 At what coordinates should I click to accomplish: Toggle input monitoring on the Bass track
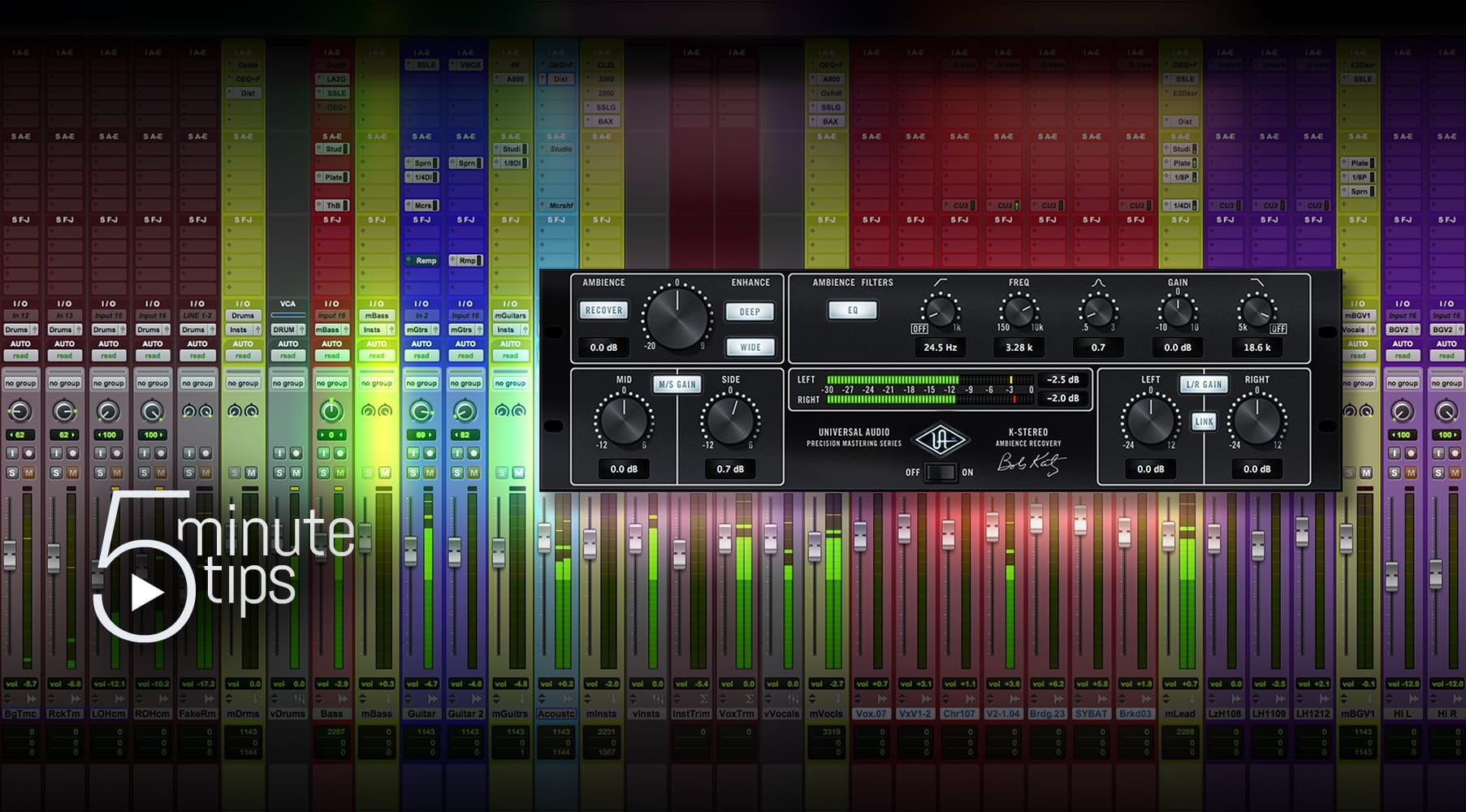323,453
